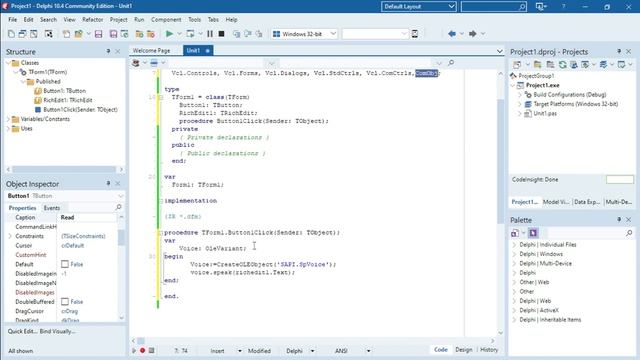
Task: Collapse the Button1Click procedure fold marker
Action: point(161,233)
